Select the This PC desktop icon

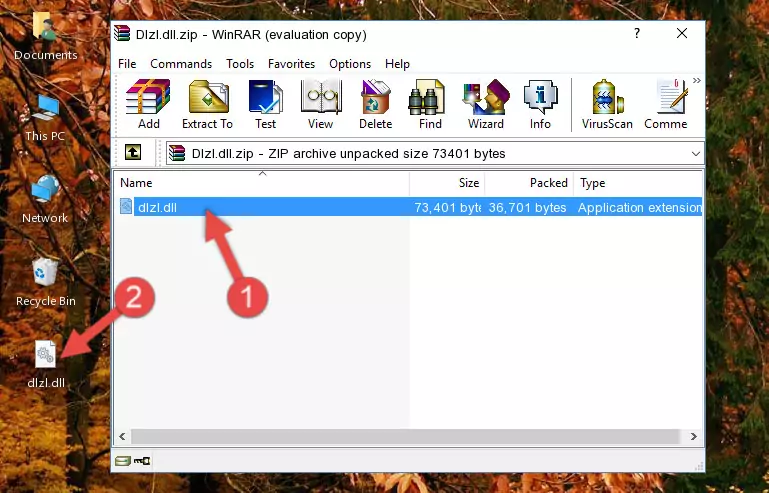(x=46, y=118)
